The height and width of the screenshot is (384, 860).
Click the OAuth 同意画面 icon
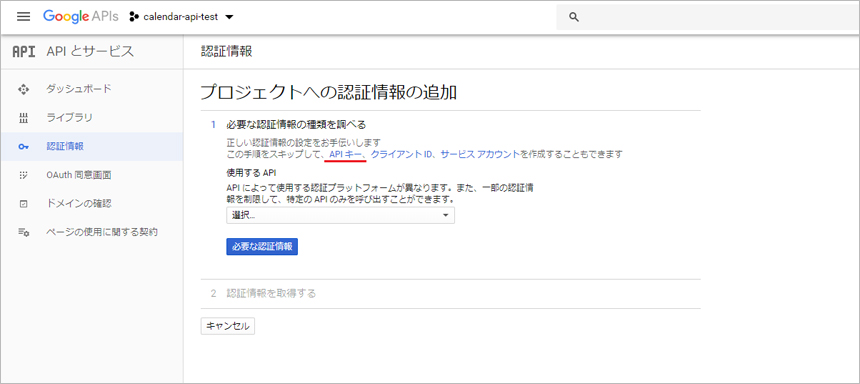pos(23,175)
